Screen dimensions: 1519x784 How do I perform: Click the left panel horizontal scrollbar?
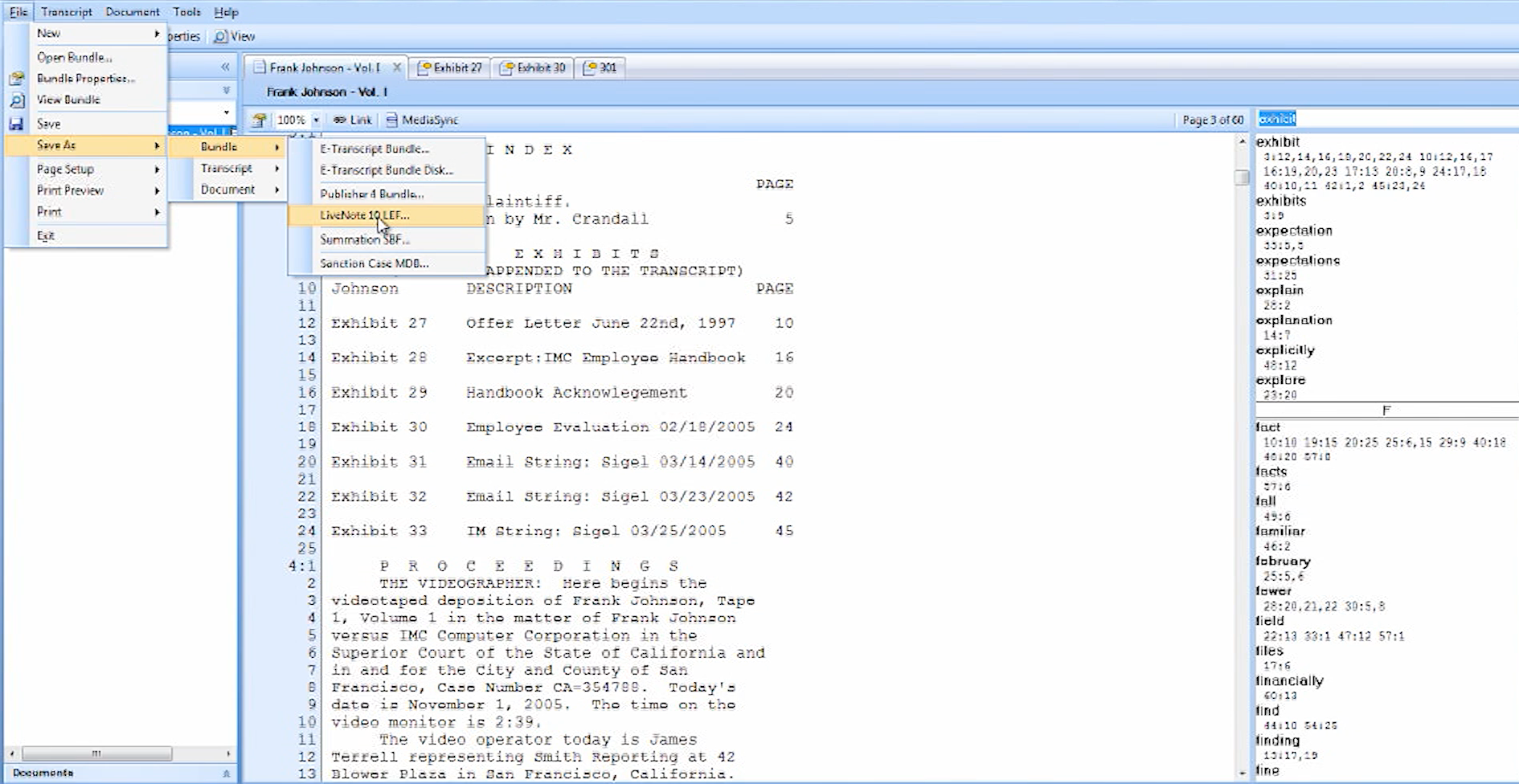[96, 753]
